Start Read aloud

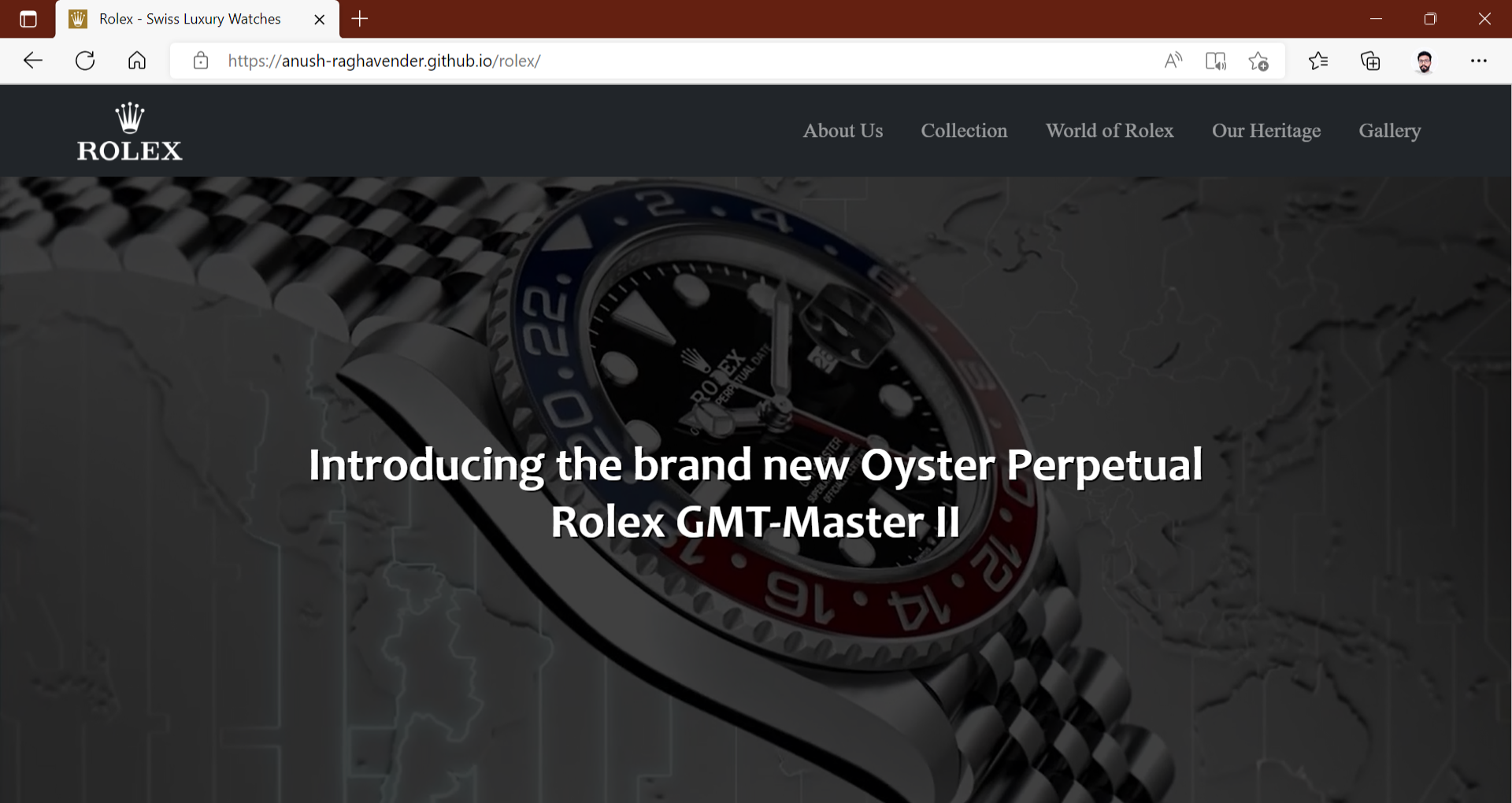pyautogui.click(x=1173, y=61)
